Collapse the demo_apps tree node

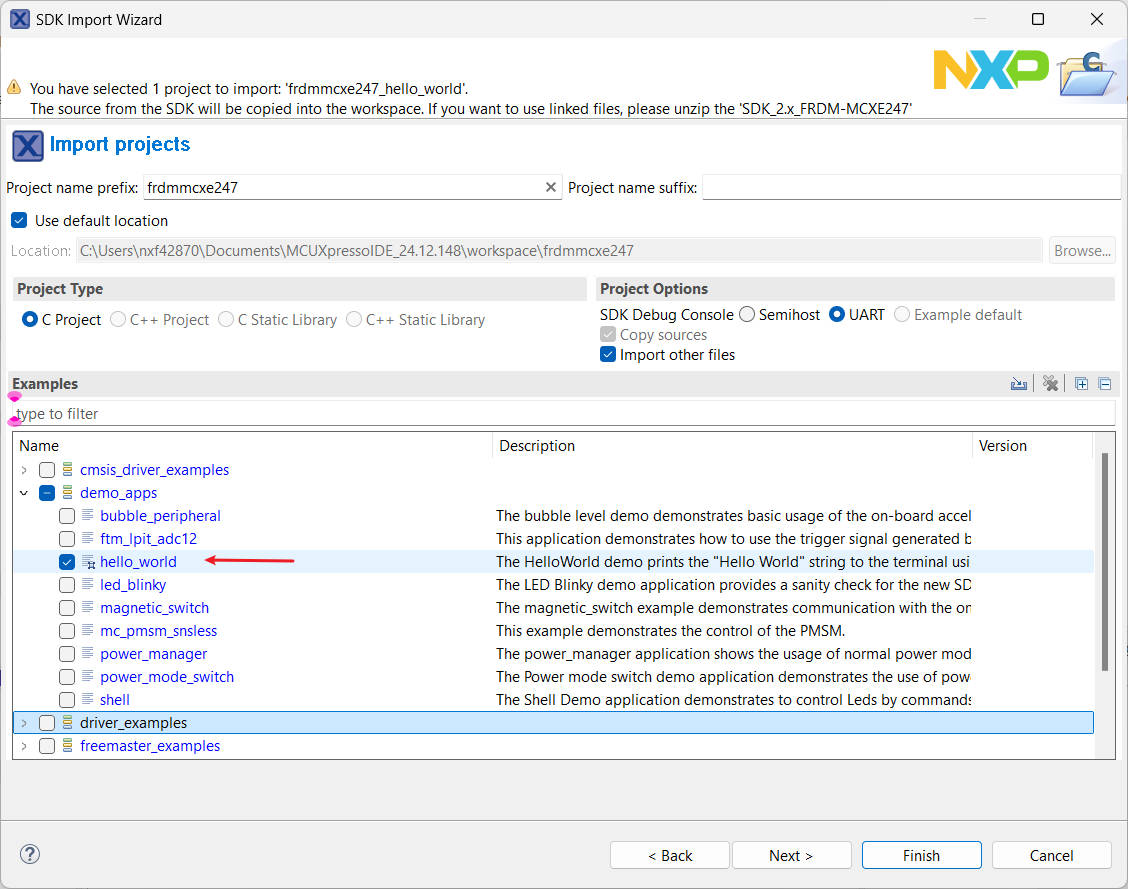pyautogui.click(x=24, y=493)
